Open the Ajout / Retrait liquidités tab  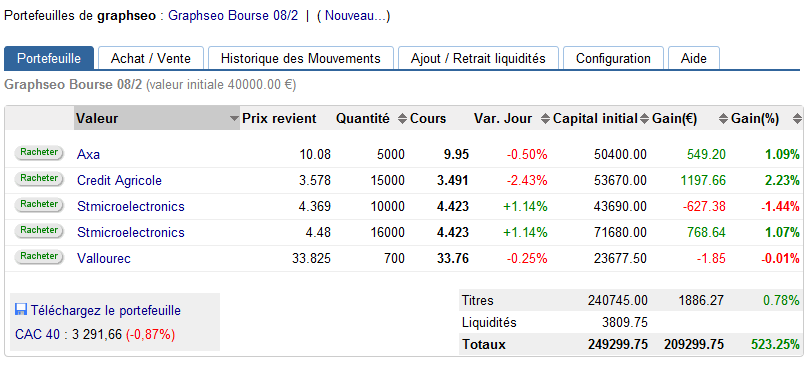coord(478,58)
